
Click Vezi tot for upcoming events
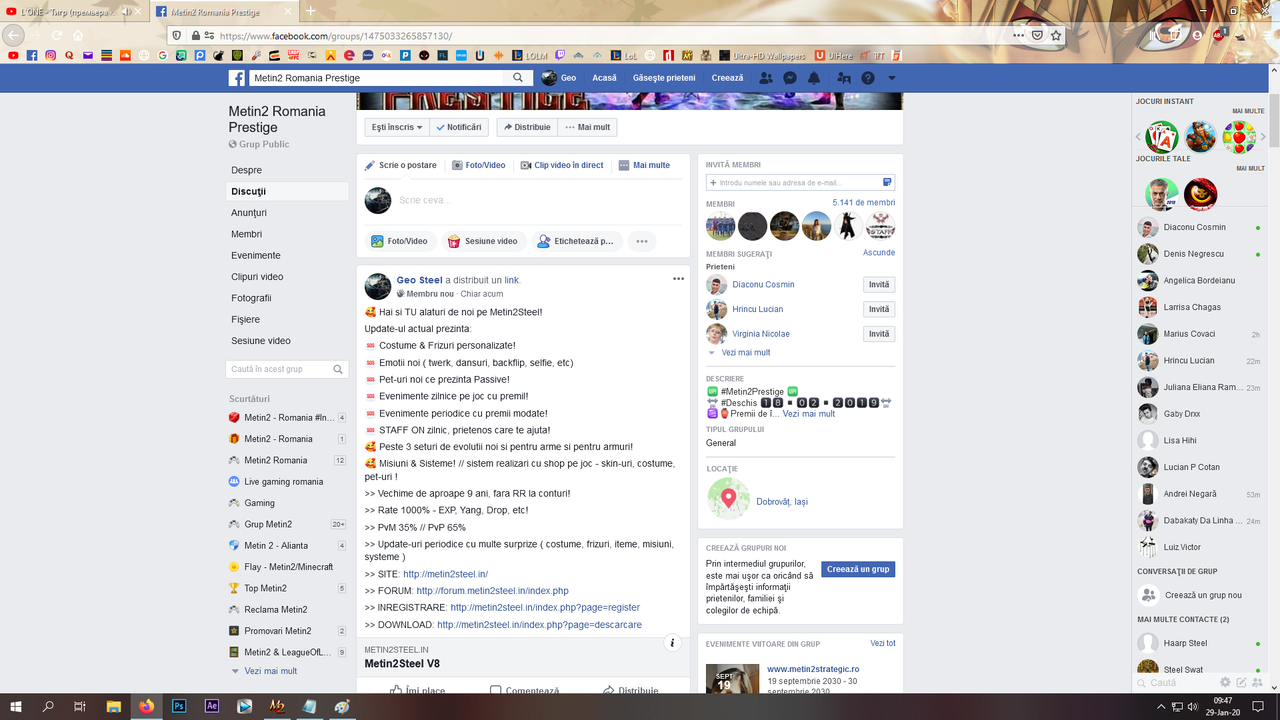pos(883,644)
